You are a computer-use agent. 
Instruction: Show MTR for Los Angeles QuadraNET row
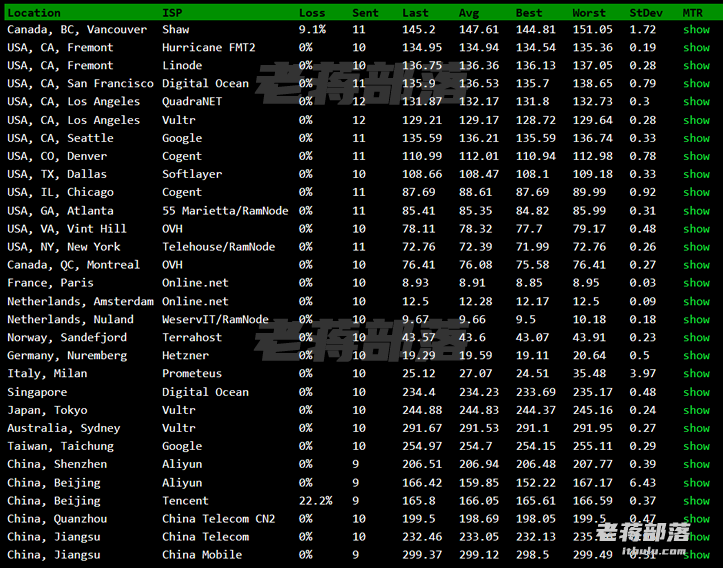696,101
